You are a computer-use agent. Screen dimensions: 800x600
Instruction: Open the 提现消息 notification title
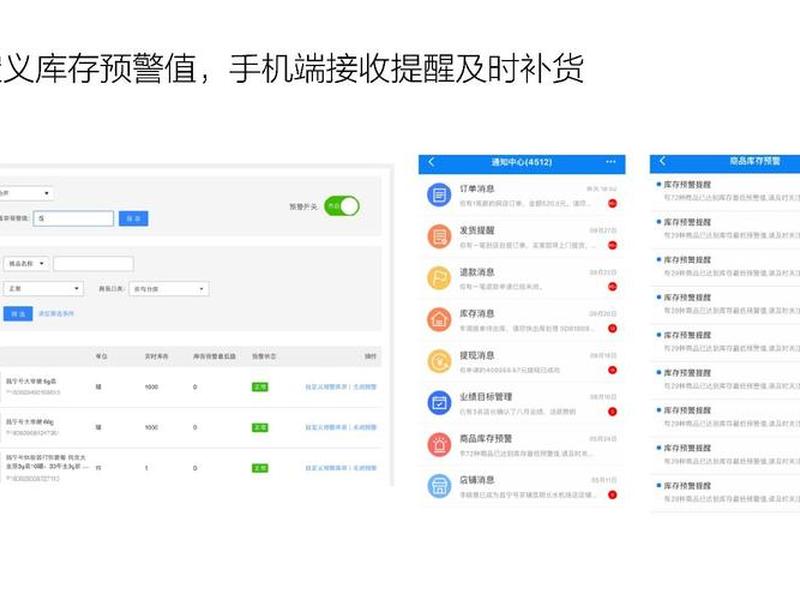[477, 356]
